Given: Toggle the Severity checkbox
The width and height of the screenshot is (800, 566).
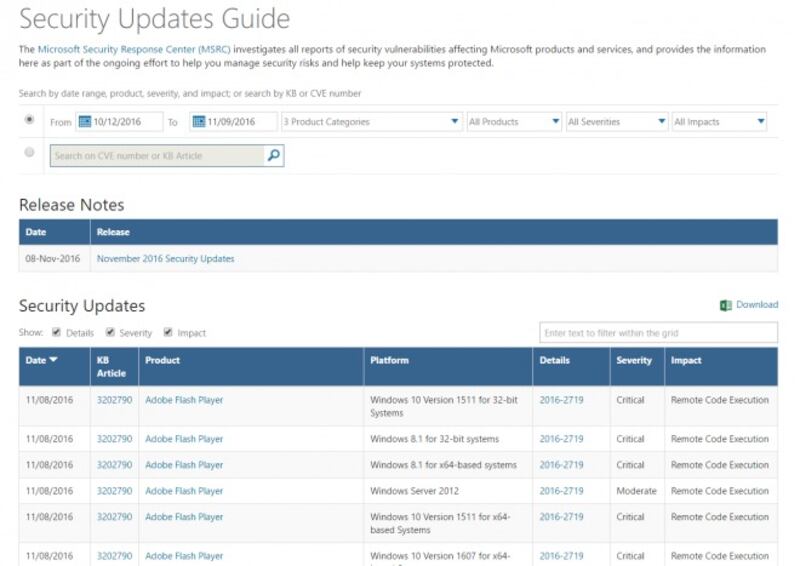Looking at the screenshot, I should tap(111, 332).
